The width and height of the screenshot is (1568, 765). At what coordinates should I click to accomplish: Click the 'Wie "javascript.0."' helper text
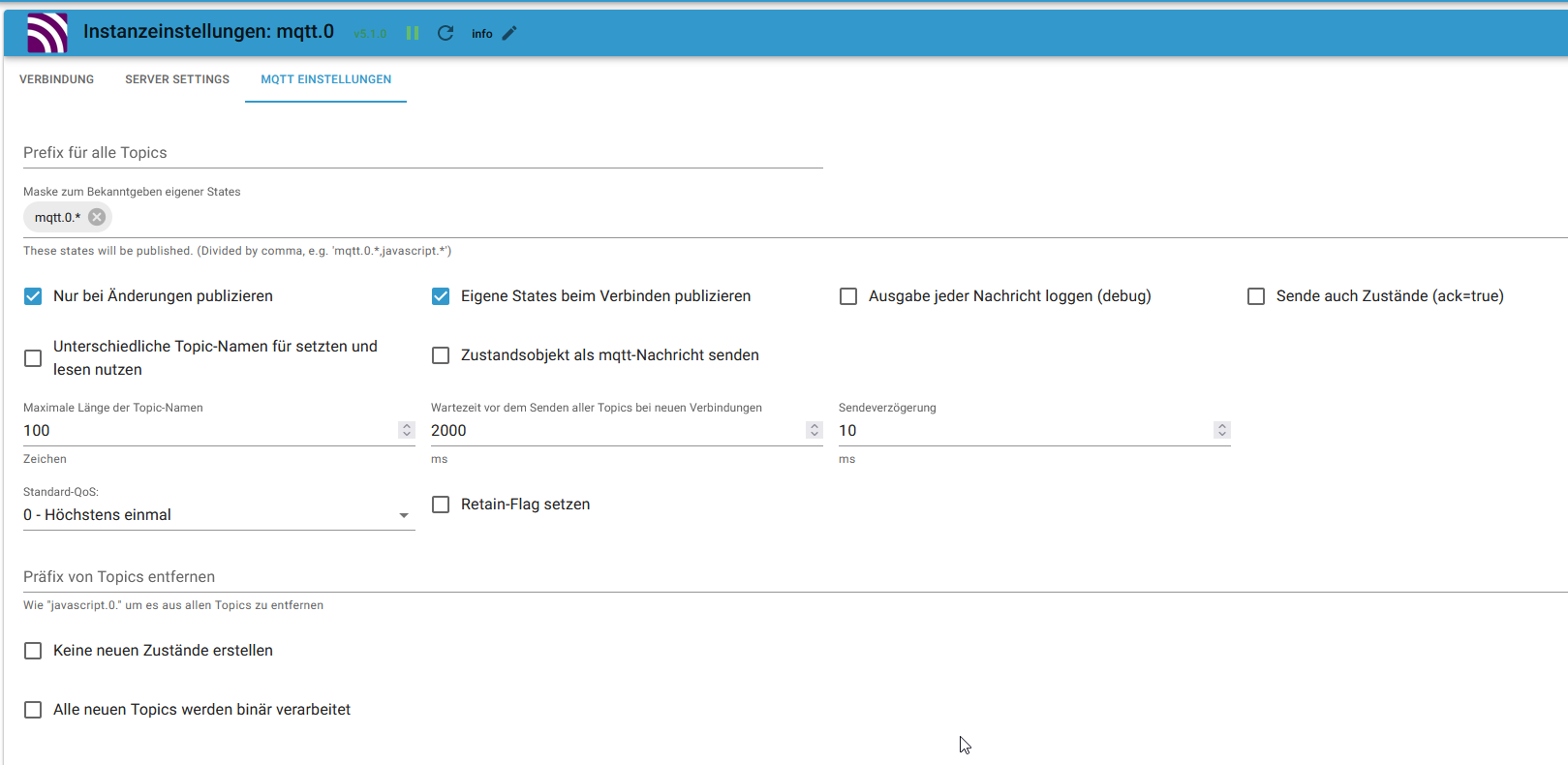click(173, 605)
